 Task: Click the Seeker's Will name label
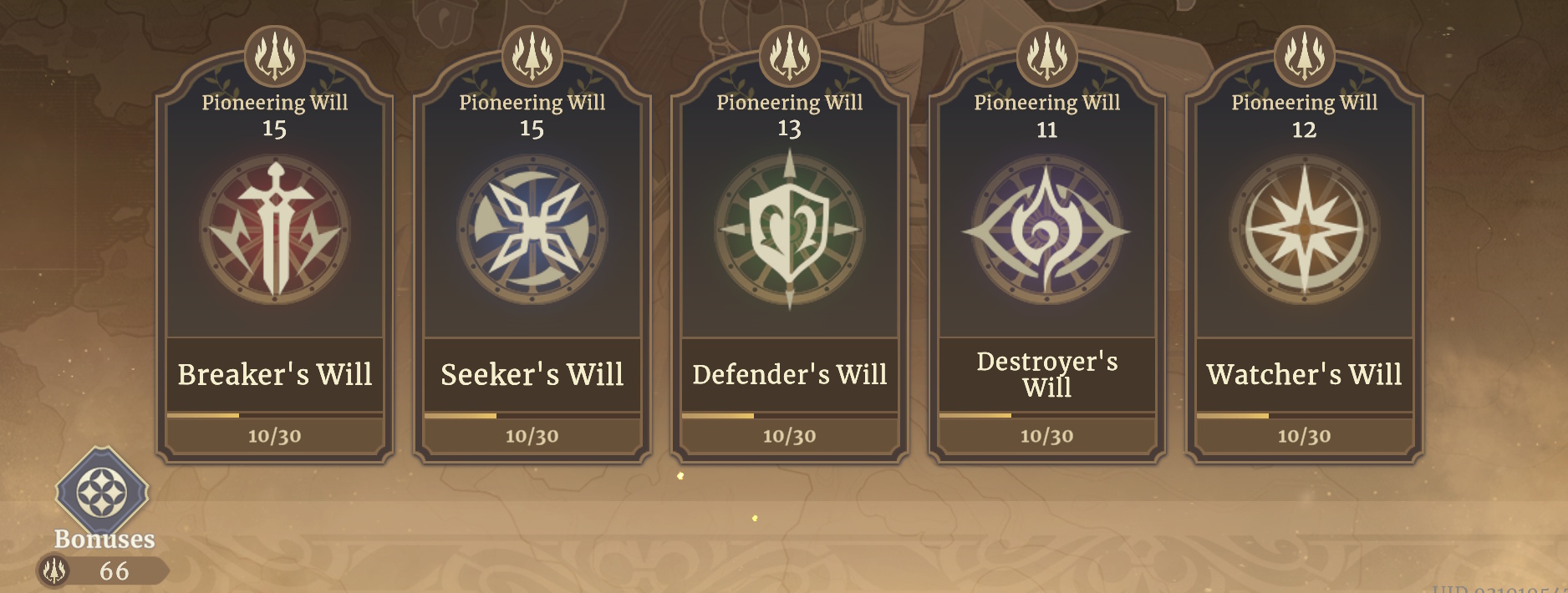[532, 374]
